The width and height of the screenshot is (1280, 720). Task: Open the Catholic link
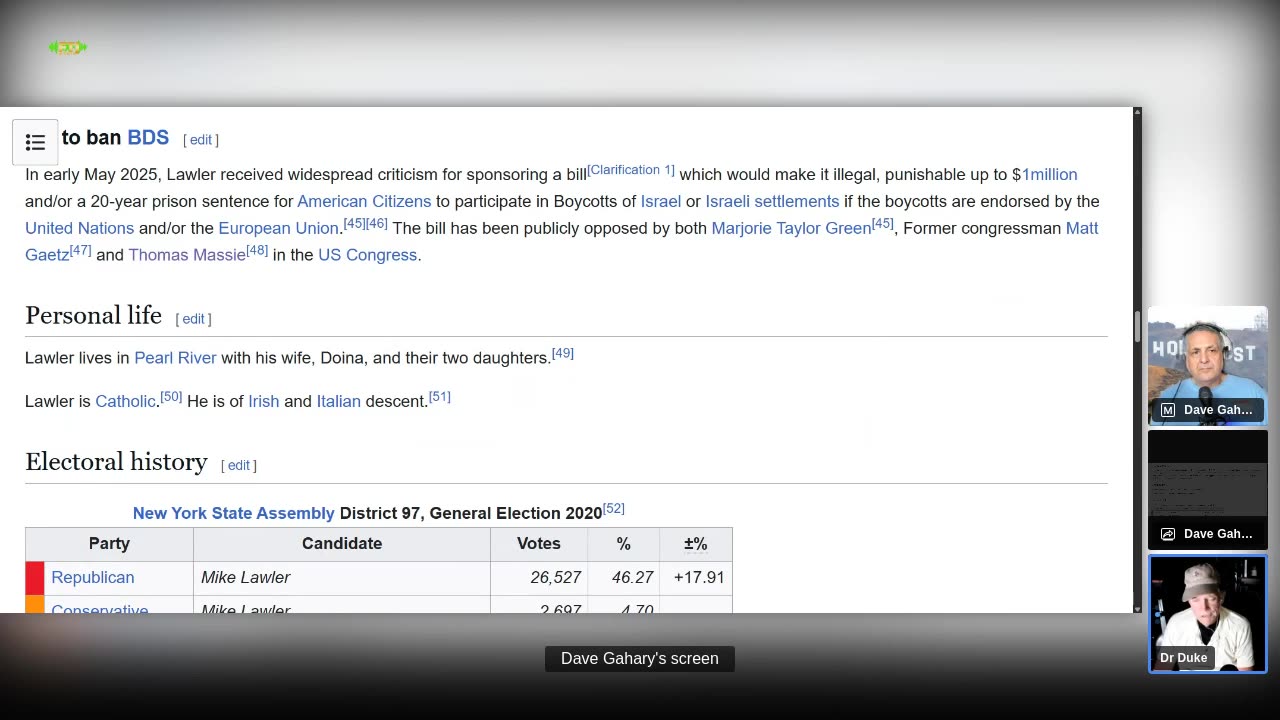(x=125, y=401)
